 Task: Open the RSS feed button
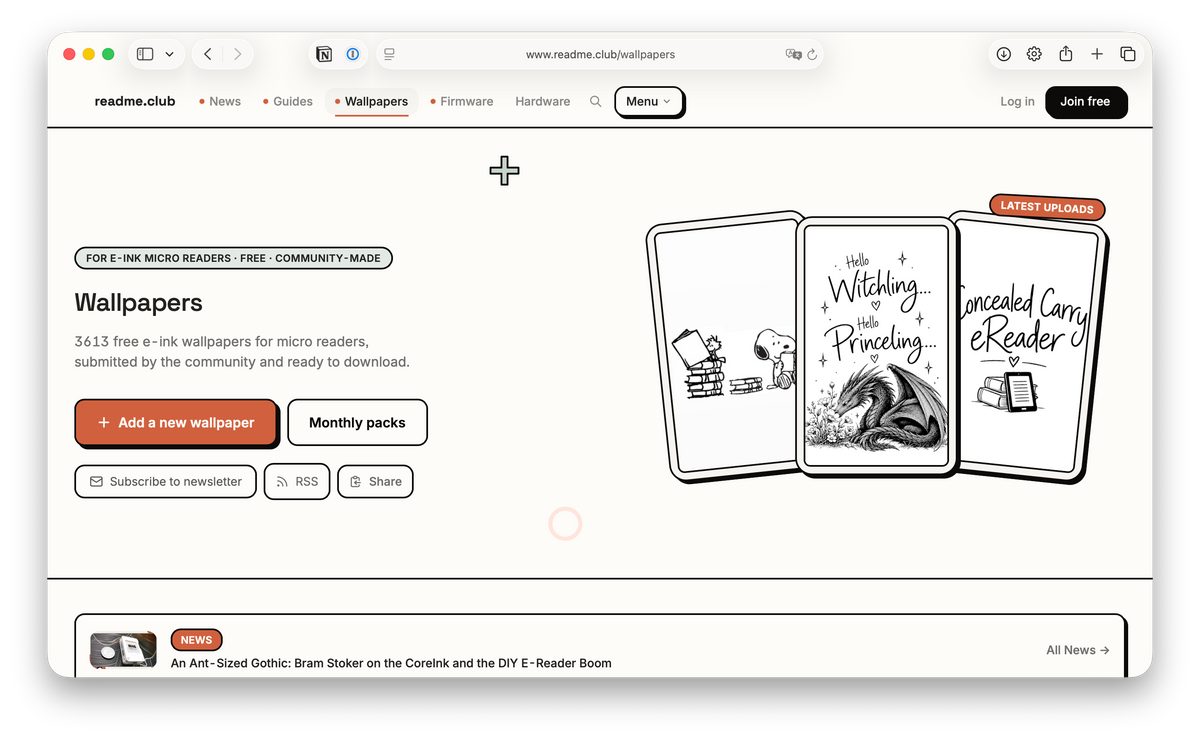click(x=297, y=481)
